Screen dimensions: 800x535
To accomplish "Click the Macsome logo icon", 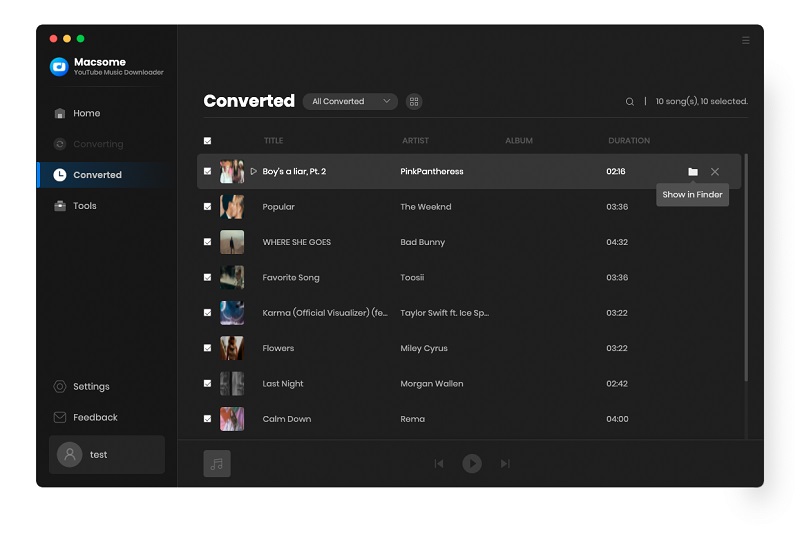I will click(x=59, y=66).
